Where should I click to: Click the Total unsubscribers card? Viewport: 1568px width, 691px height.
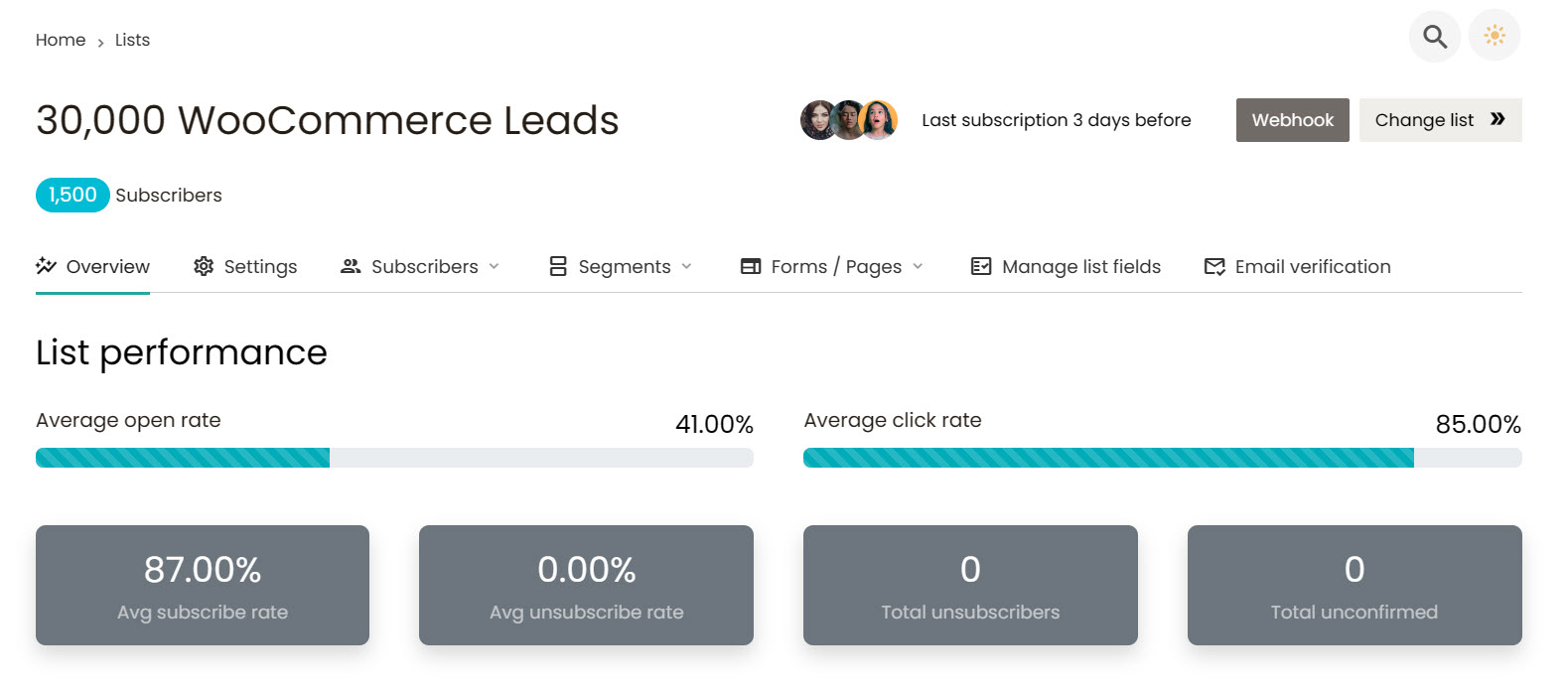pos(970,585)
